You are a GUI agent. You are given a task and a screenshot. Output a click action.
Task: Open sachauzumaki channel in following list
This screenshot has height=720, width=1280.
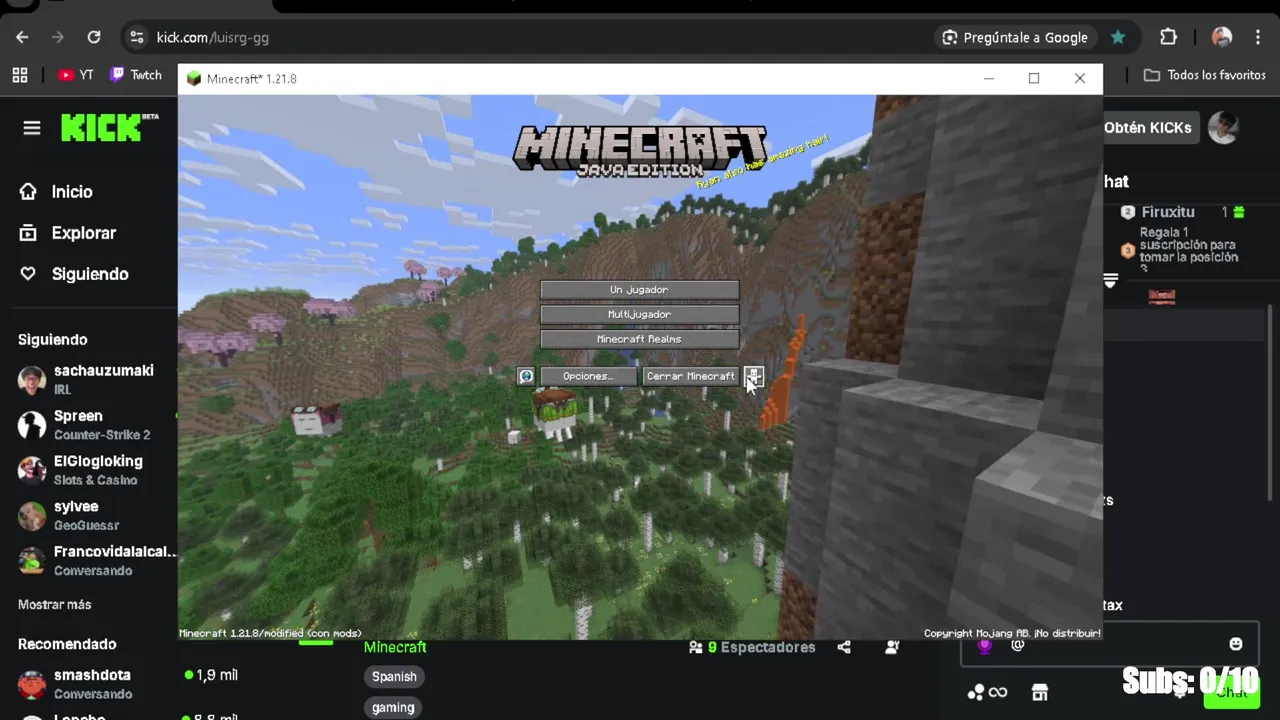point(88,379)
